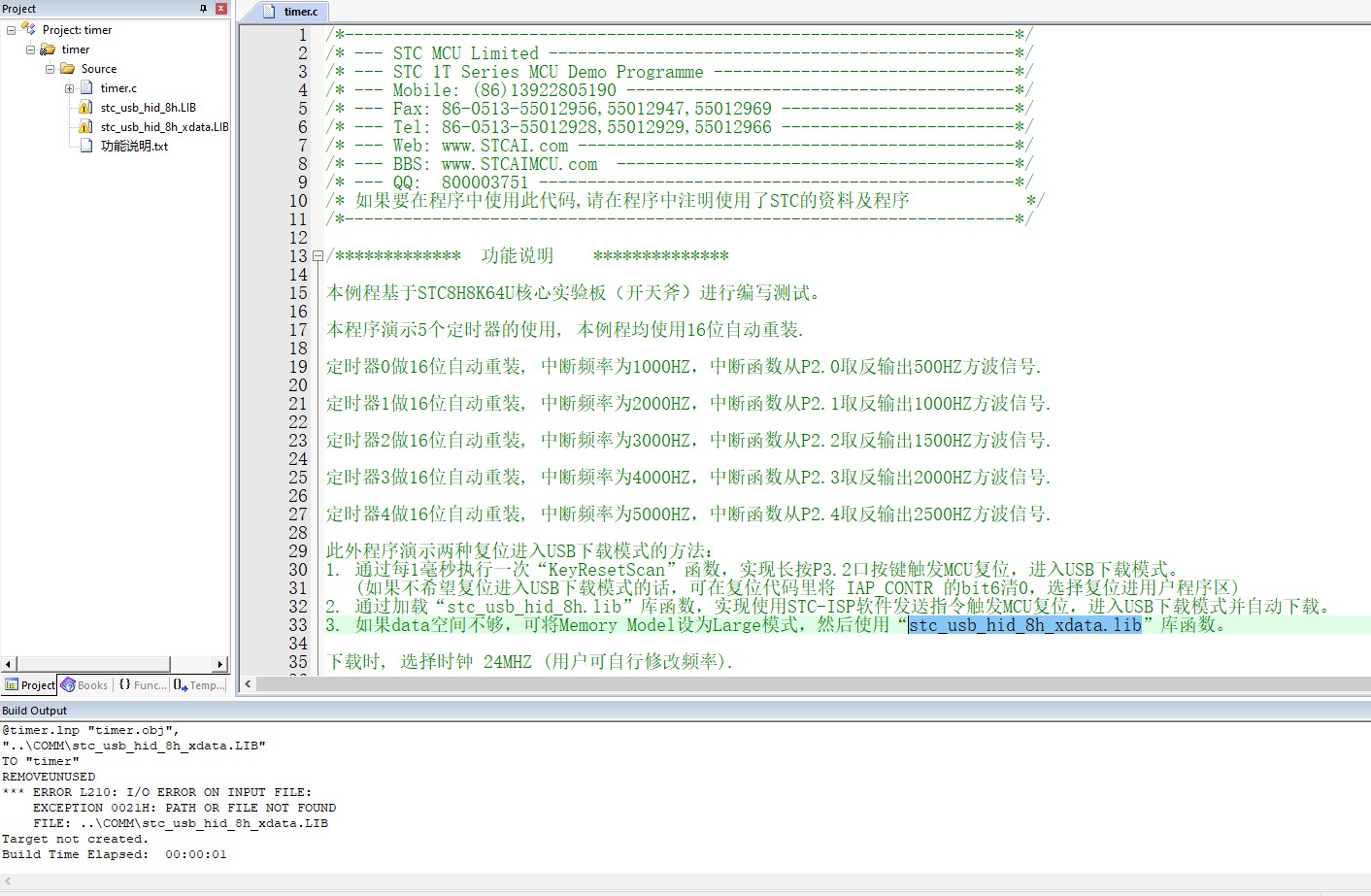Screen dimensions: 1371x896
Task: Switch to the Temp... (Templates) tab
Action: click(x=199, y=685)
